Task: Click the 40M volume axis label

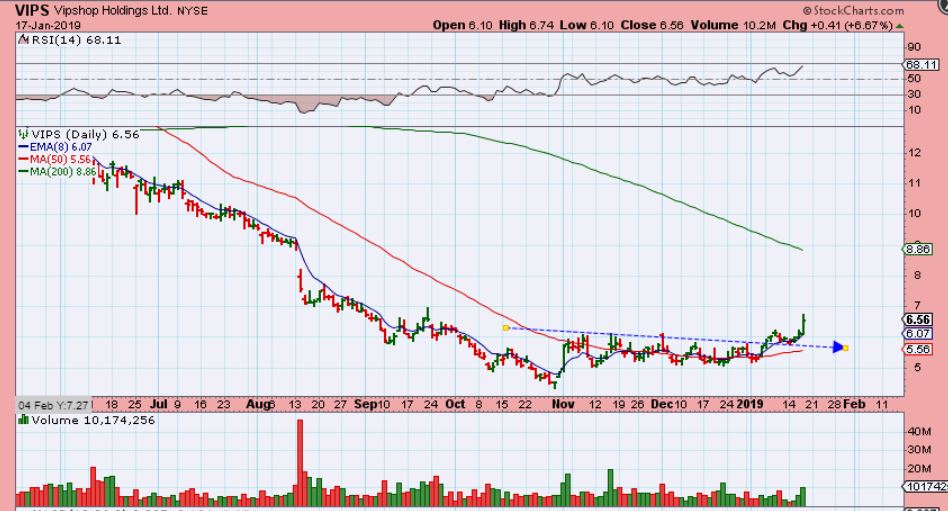Action: click(x=919, y=431)
